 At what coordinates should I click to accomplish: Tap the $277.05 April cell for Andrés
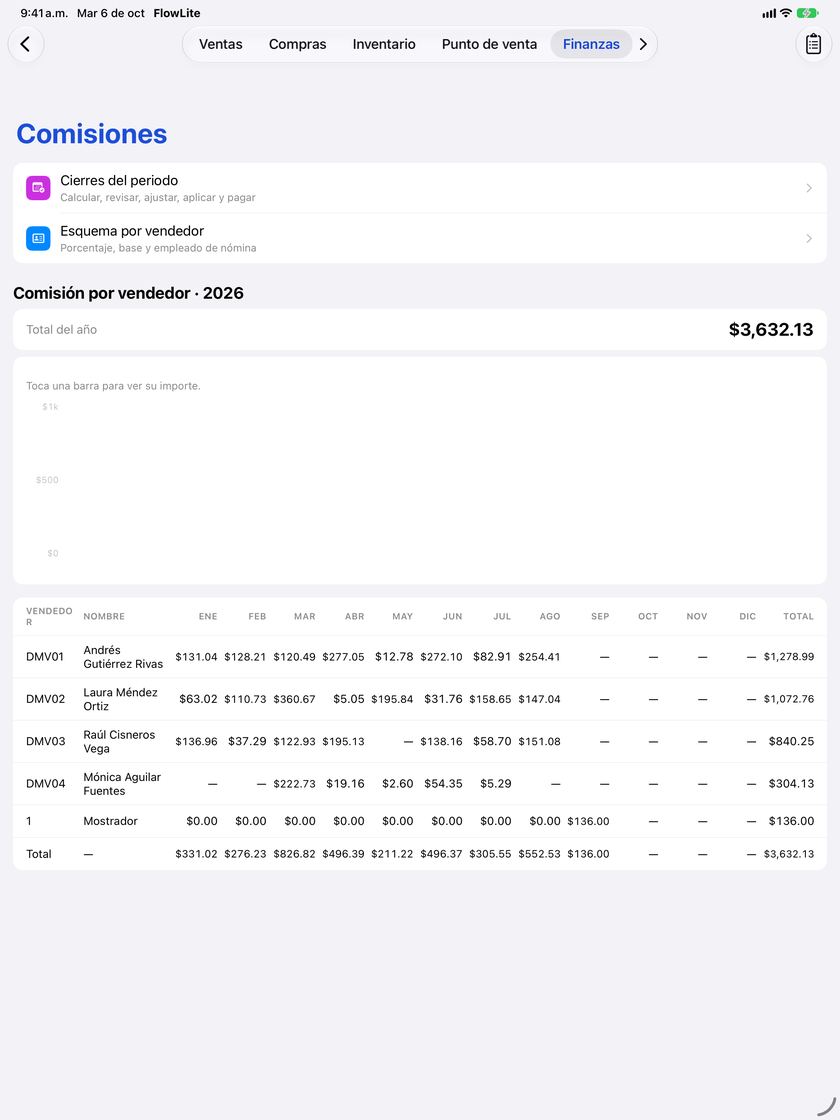pos(343,656)
